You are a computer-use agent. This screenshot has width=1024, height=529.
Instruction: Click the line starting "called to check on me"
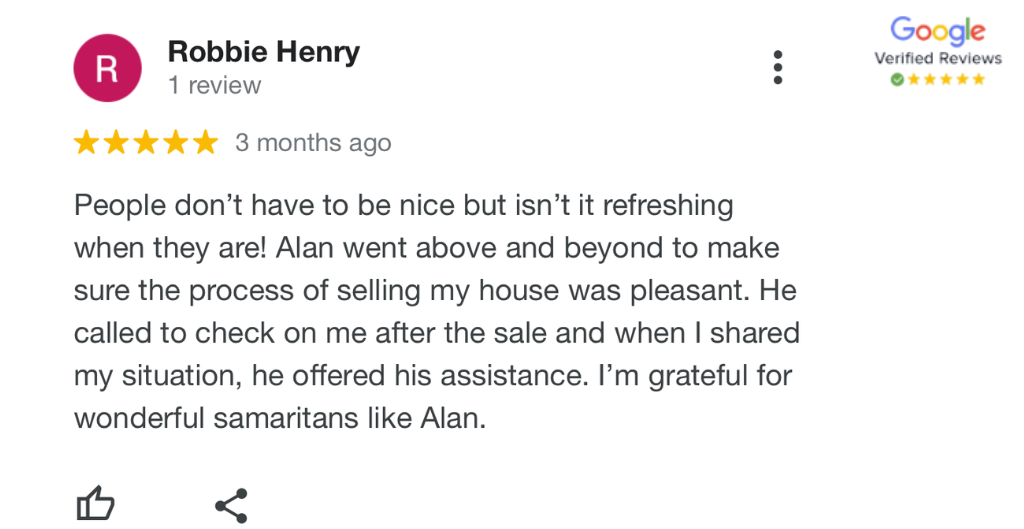pos(437,333)
